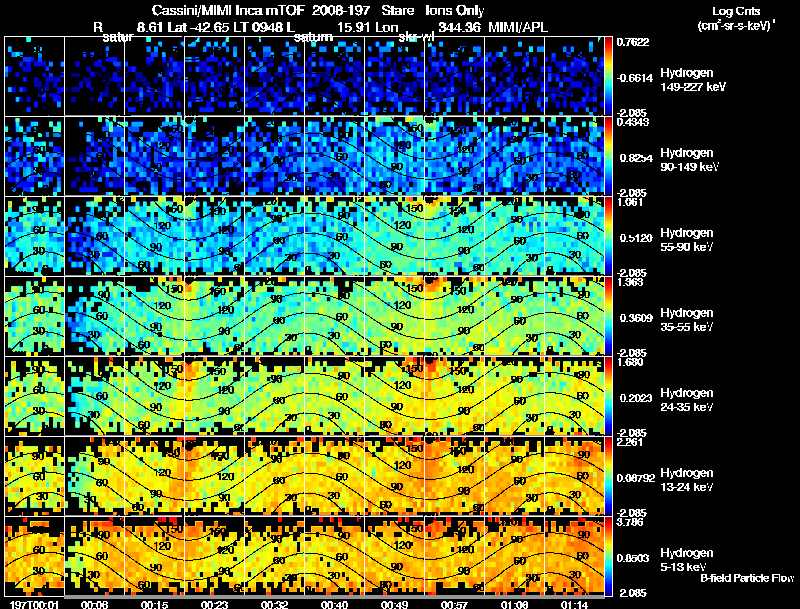This screenshot has height=609, width=800.
Task: Open the 5-13 keV panel above the 00:40 label
Action: [x=335, y=556]
